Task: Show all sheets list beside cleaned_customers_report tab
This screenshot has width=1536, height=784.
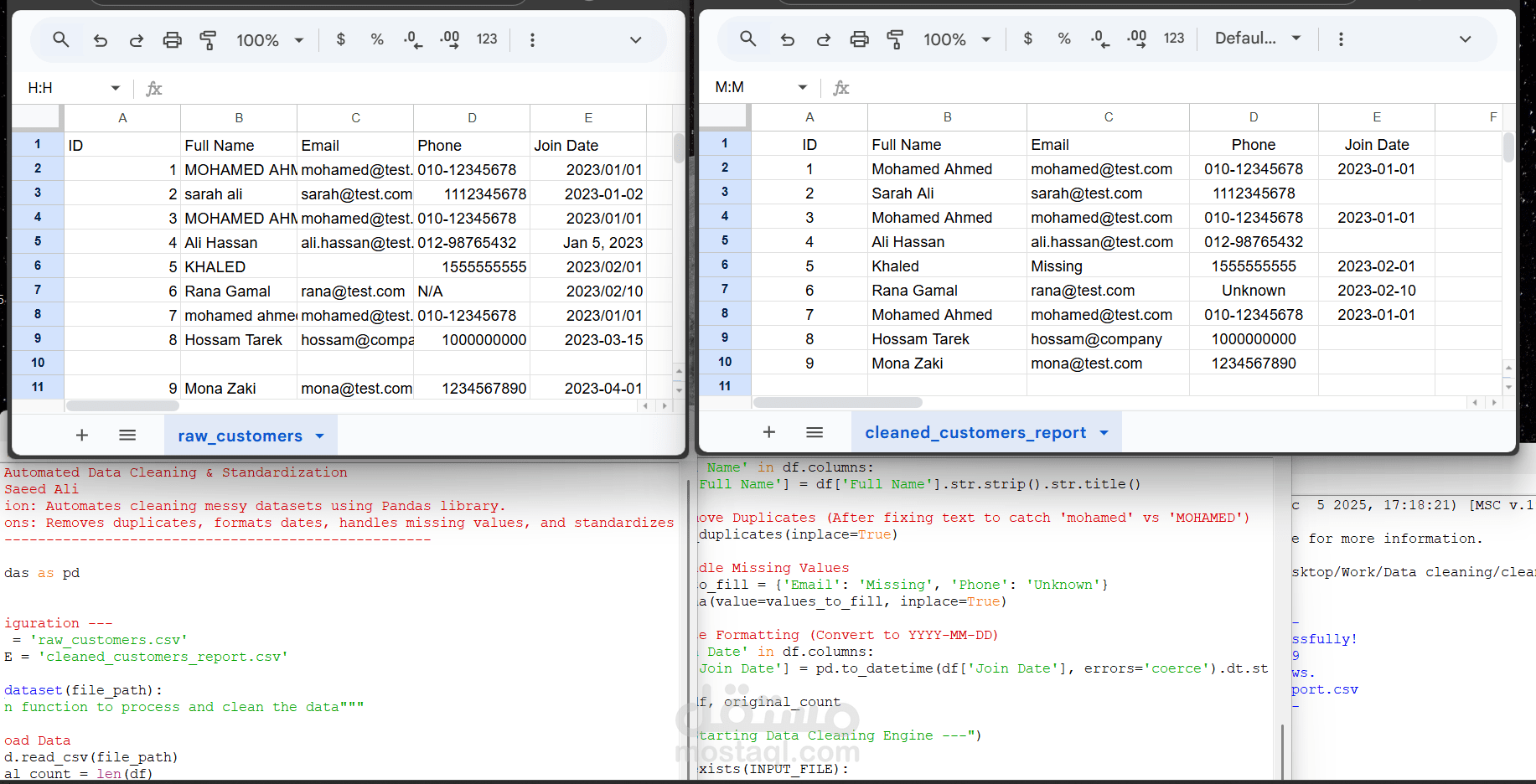Action: 815,431
